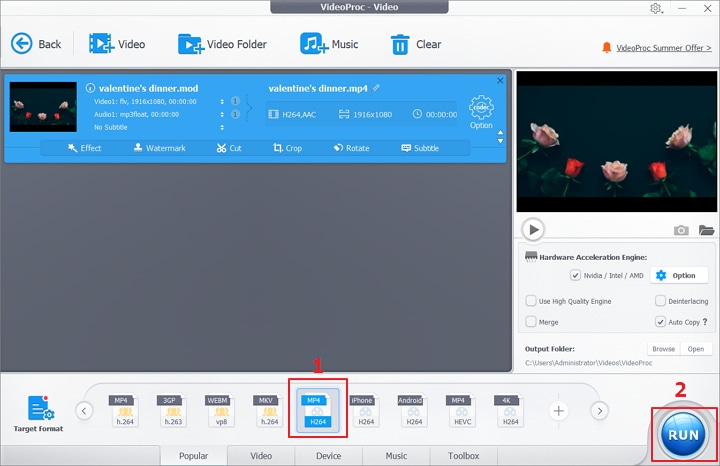Click output path C:\Users\Administrator\Videos\VideoProc

(588, 363)
